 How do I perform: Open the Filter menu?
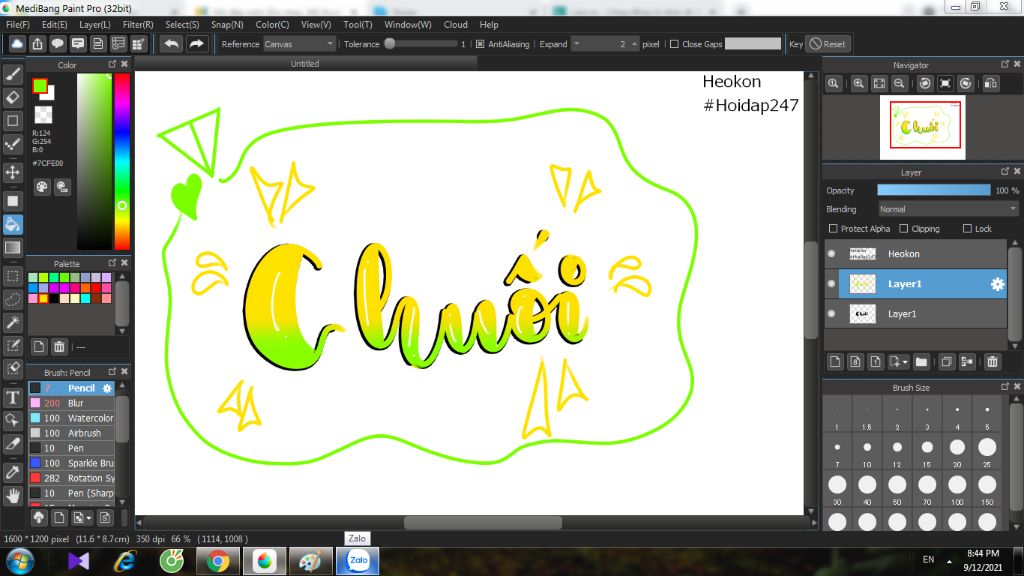138,24
